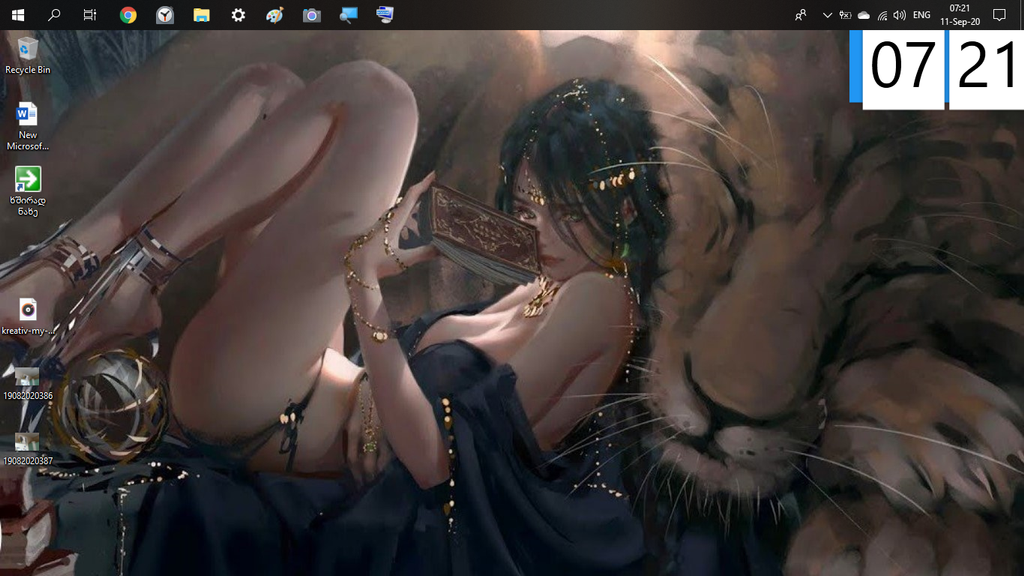The image size is (1024, 576).
Task: Open the monitor-with-keyboard taskbar app
Action: [x=385, y=14]
